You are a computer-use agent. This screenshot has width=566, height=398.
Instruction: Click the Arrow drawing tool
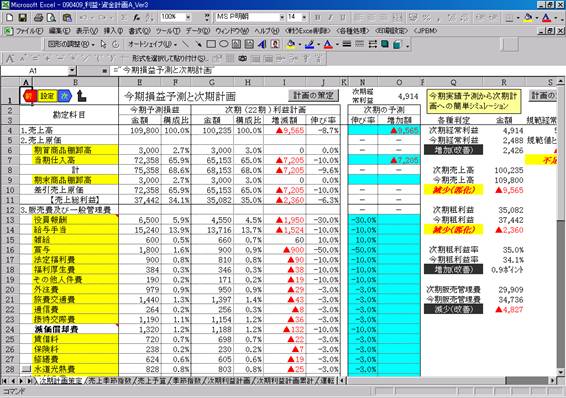pyautogui.click(x=198, y=44)
